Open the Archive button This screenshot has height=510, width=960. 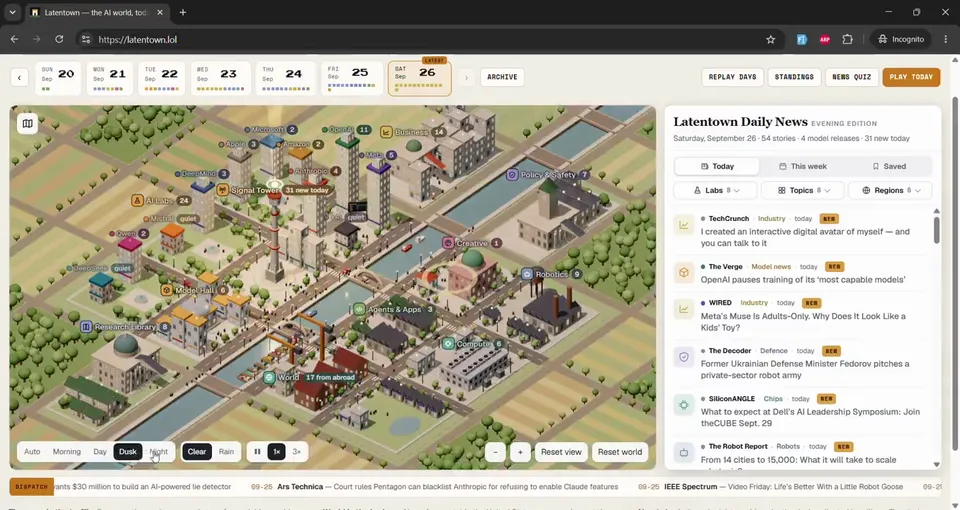coord(502,77)
